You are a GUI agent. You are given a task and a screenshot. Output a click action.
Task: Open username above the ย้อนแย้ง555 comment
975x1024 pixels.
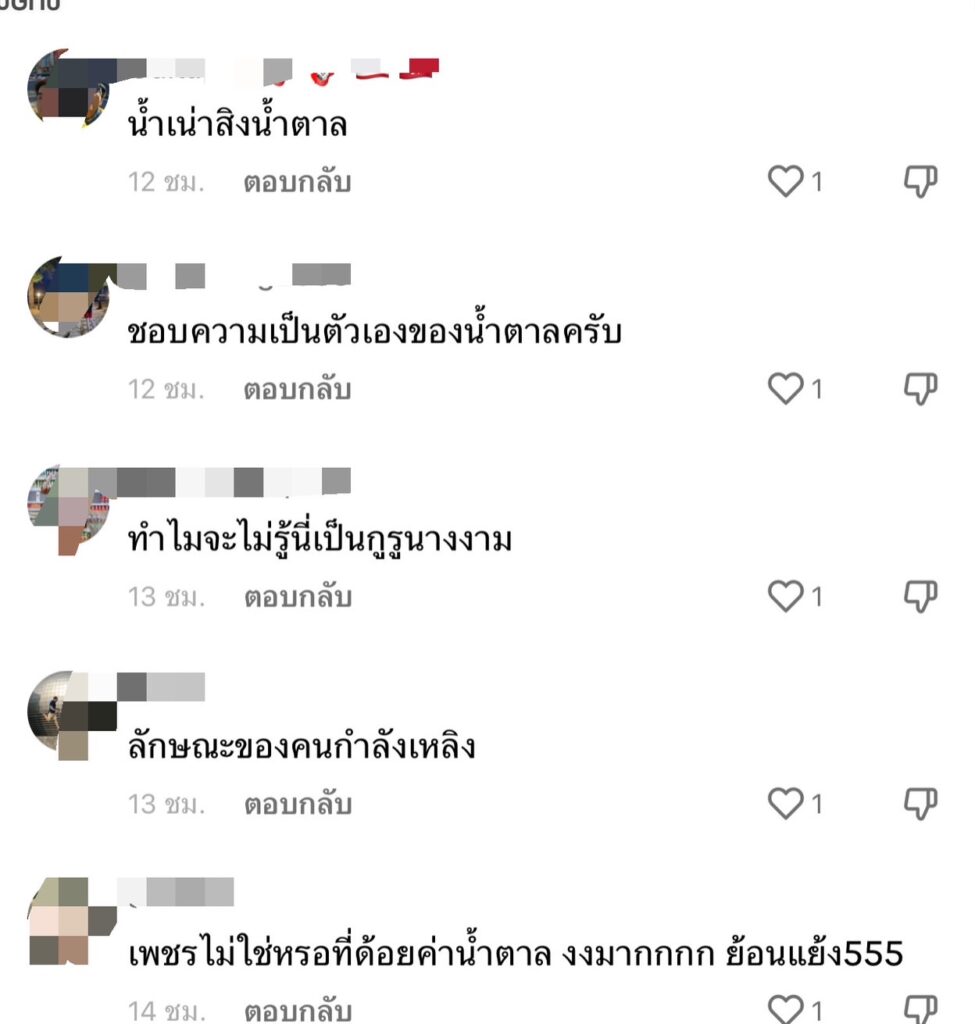tap(175, 892)
